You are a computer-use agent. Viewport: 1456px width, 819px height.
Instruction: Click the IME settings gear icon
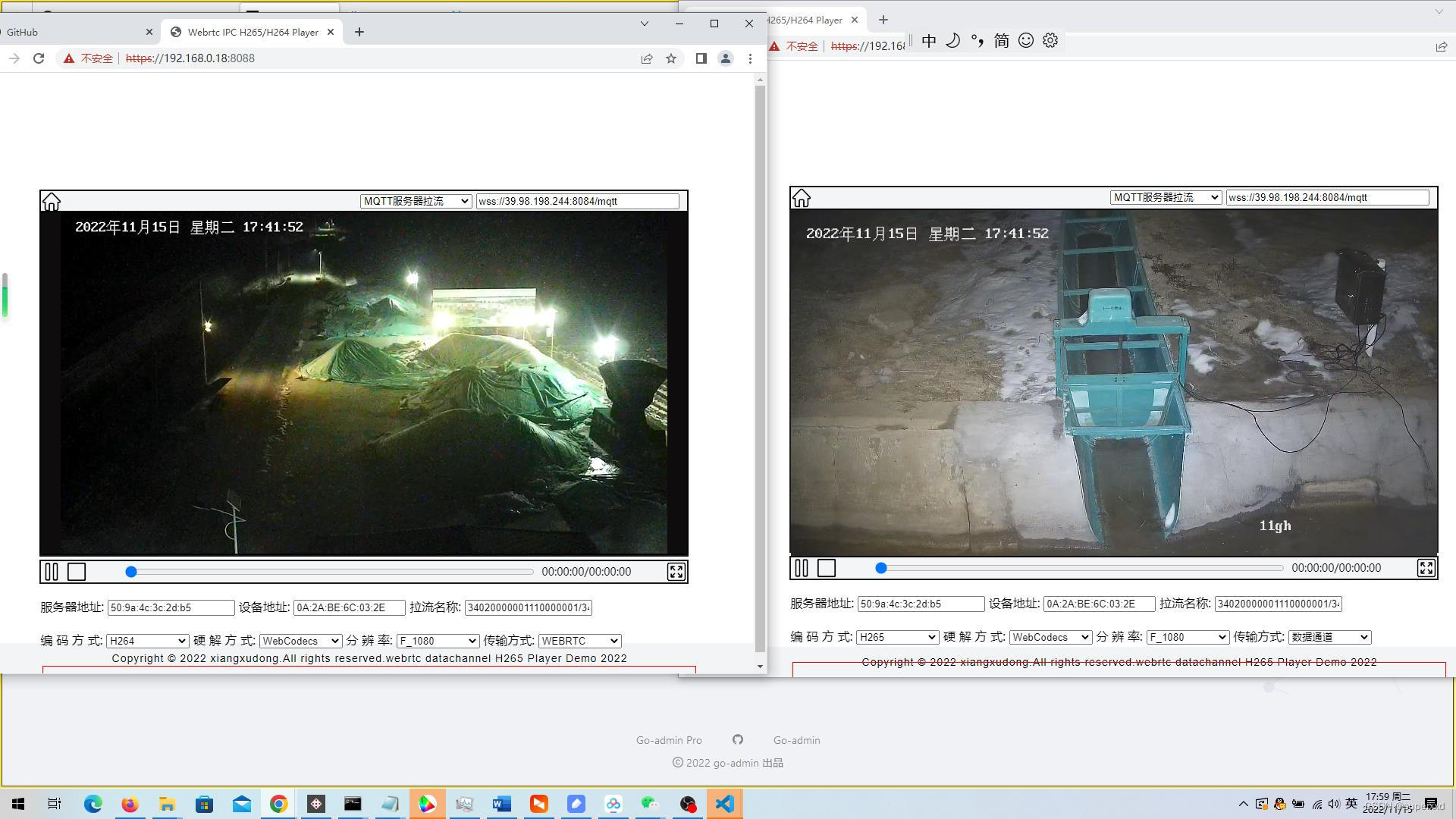point(1050,41)
